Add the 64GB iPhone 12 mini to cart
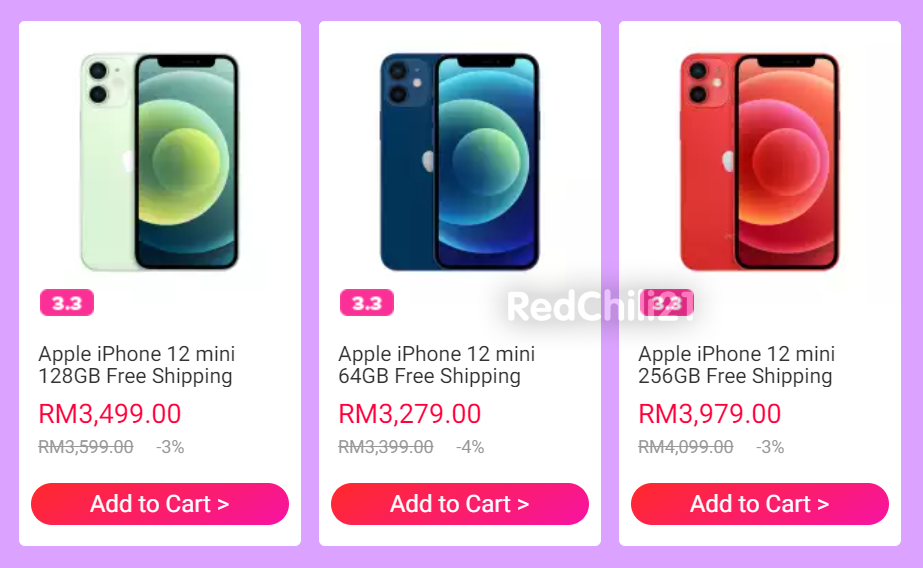Screen dimensions: 923x568 click(x=460, y=504)
